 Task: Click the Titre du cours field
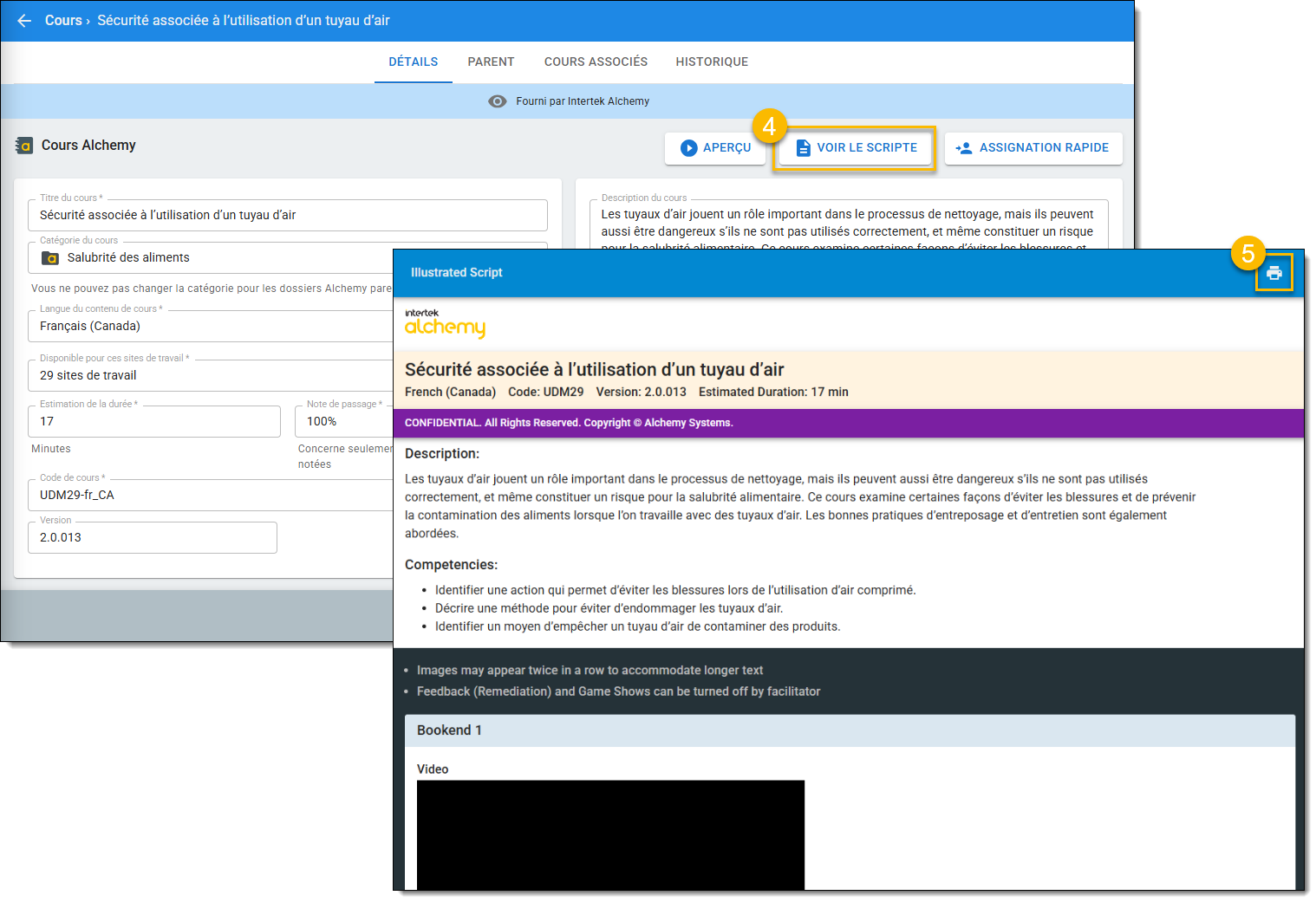tap(287, 216)
